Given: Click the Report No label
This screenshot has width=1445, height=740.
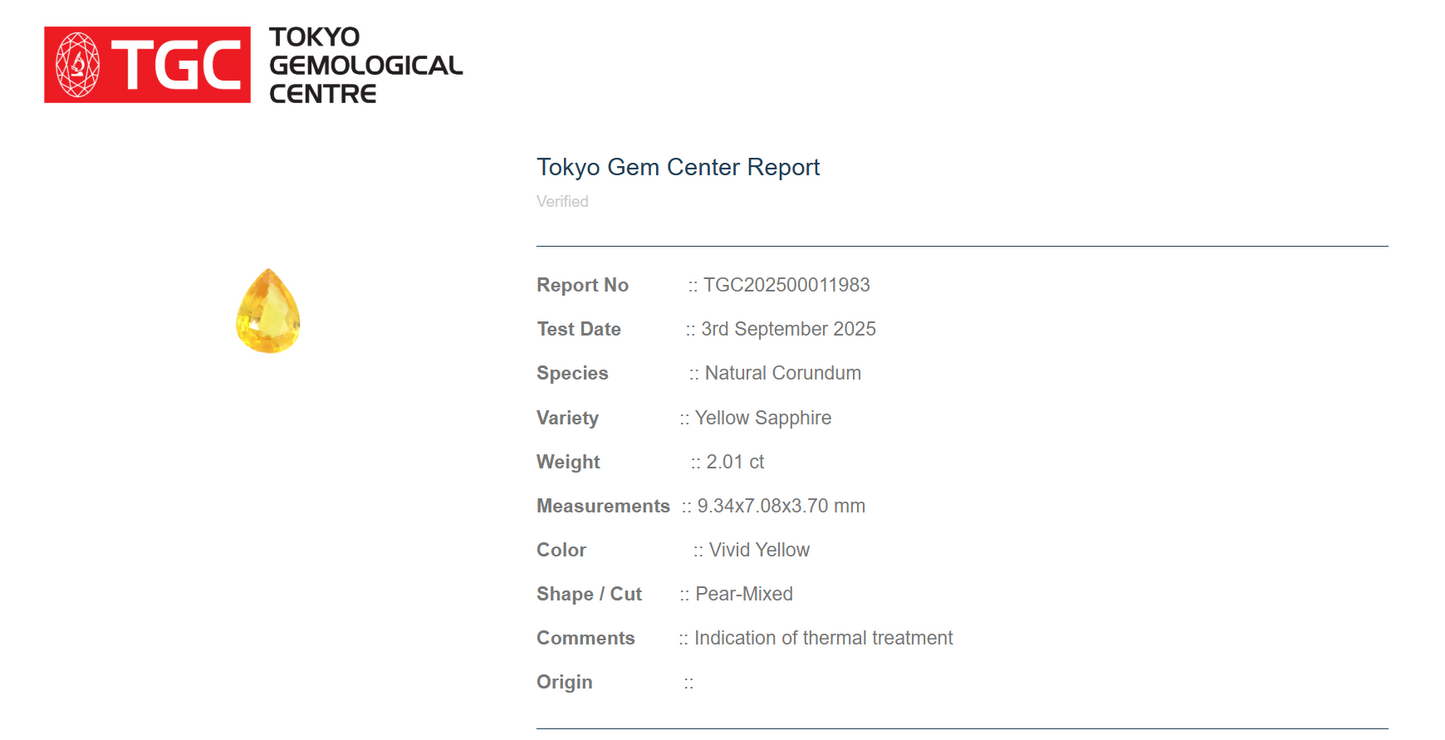Looking at the screenshot, I should [x=582, y=285].
